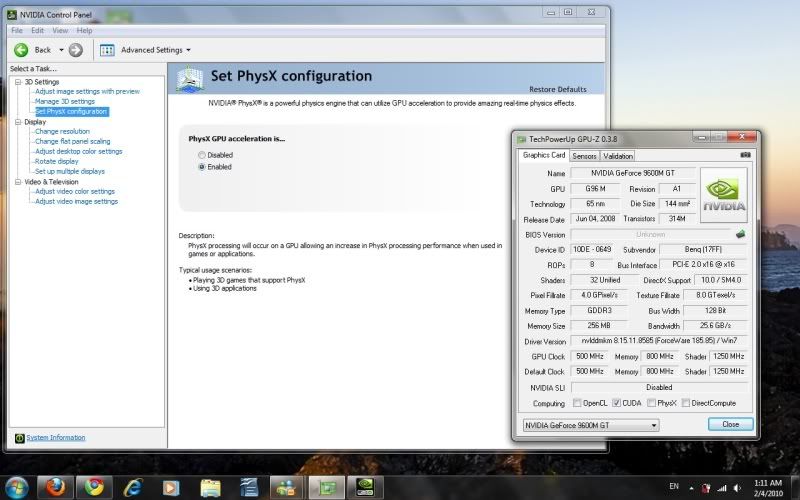Open Adjust desktop color settings

79,152
